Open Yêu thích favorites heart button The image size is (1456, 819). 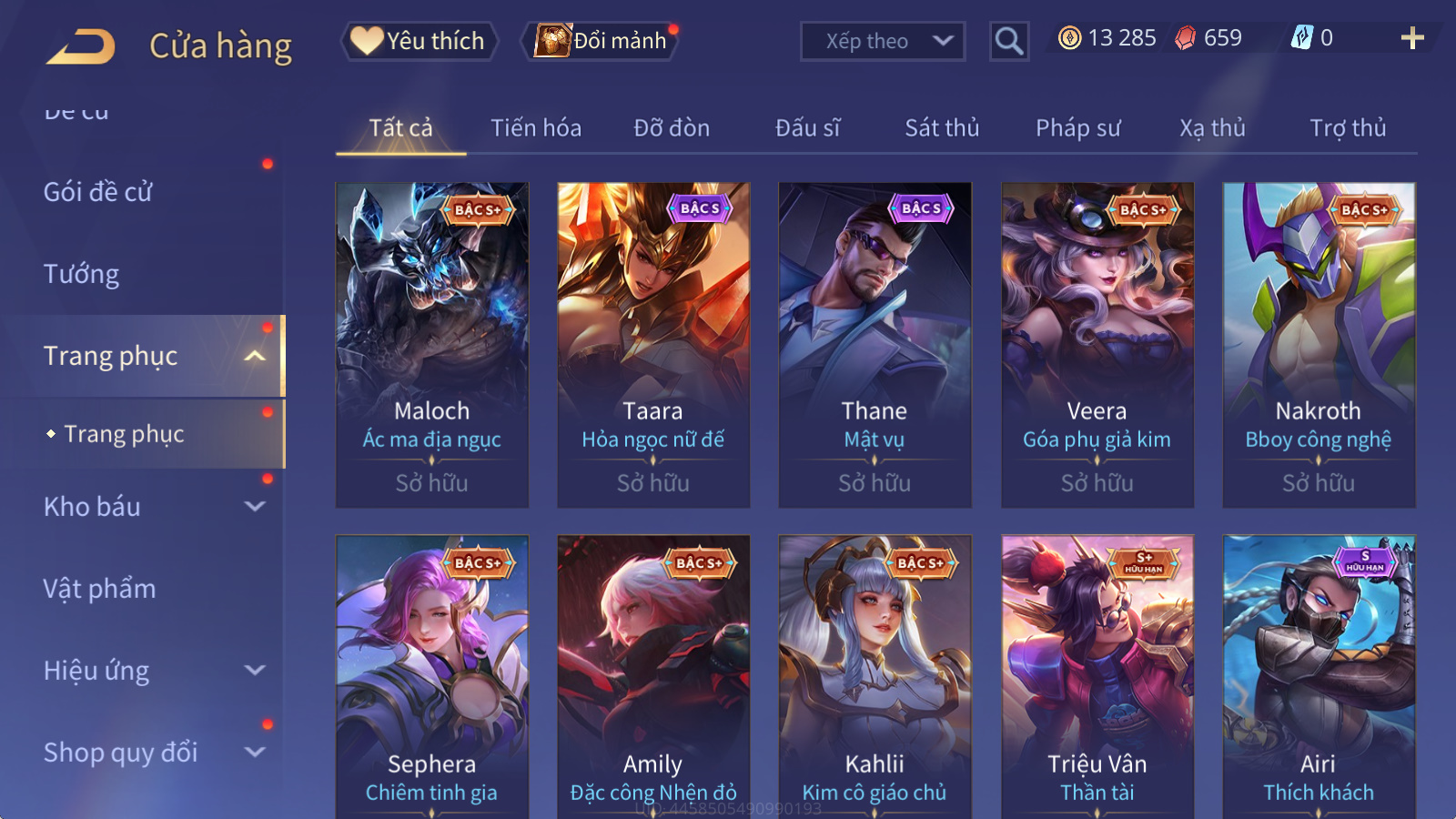[x=420, y=41]
